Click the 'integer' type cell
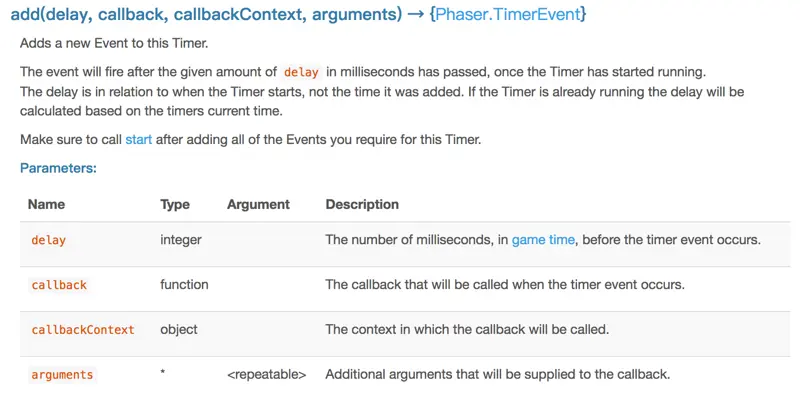The height and width of the screenshot is (415, 800). click(x=181, y=239)
